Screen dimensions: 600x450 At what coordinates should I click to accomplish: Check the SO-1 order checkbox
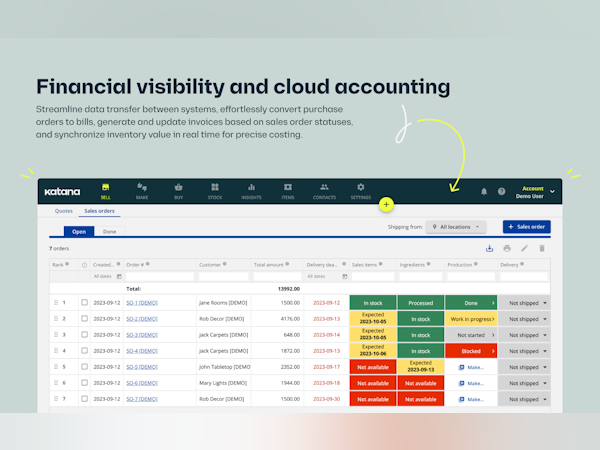[84, 303]
